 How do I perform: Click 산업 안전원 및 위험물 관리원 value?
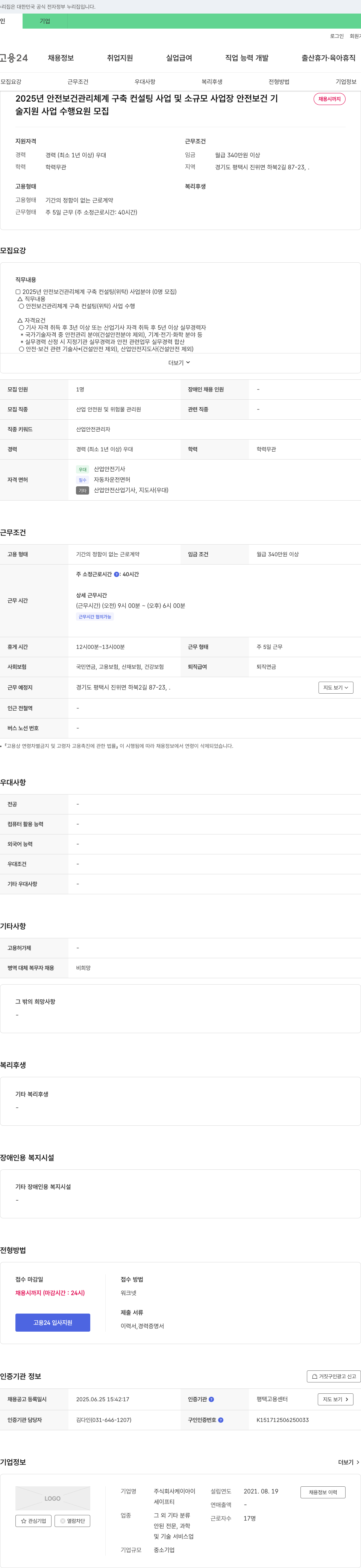pyautogui.click(x=108, y=409)
